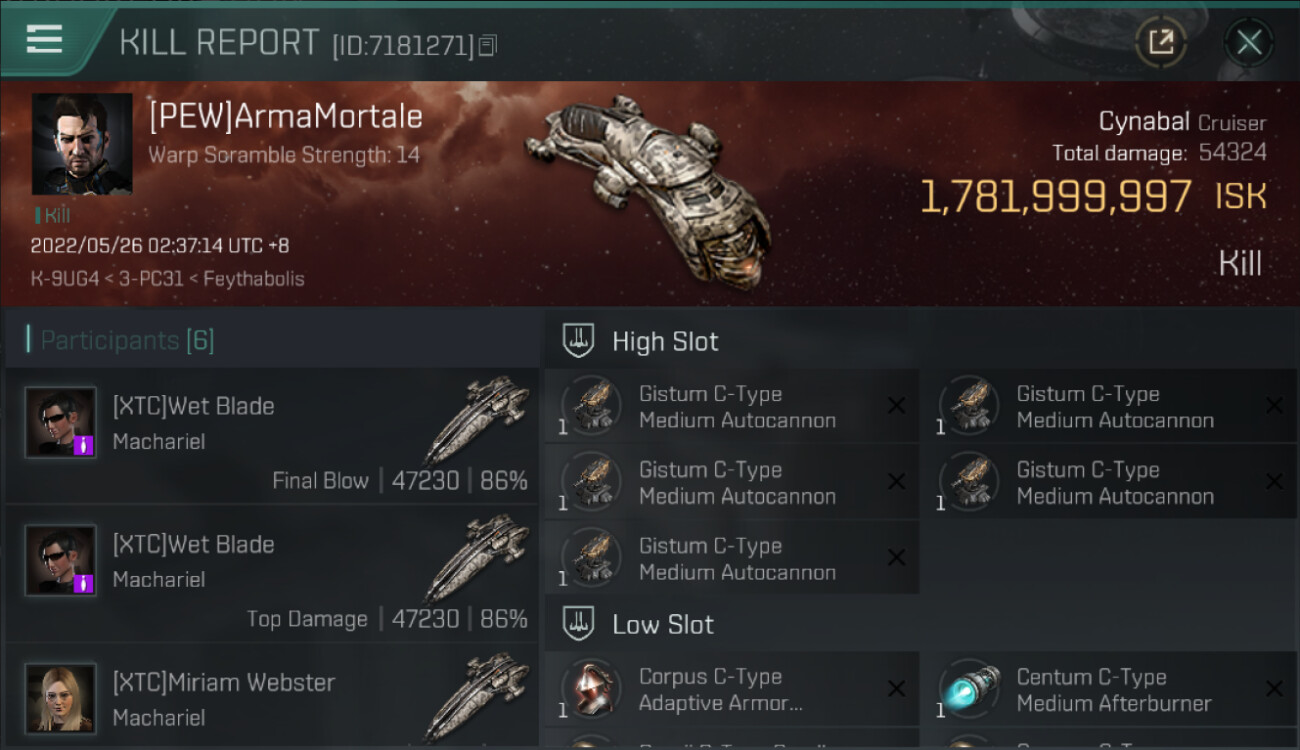Image resolution: width=1300 pixels, height=750 pixels.
Task: Click the High Slot section icon
Action: tap(579, 340)
